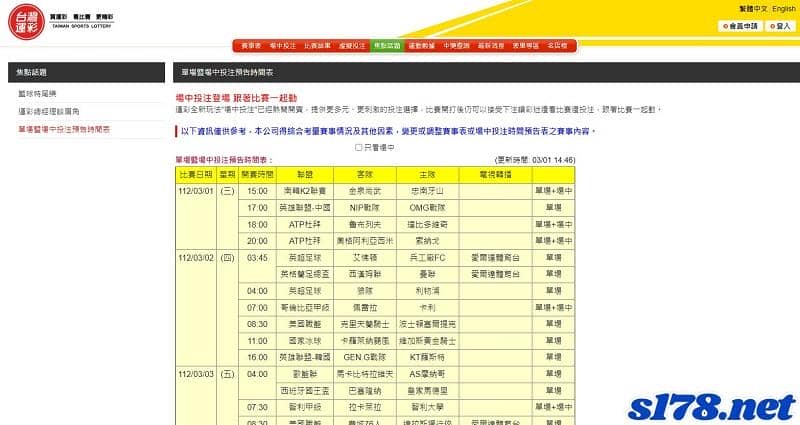Click the 英雄聯盟-韓國 league cell

[305, 357]
